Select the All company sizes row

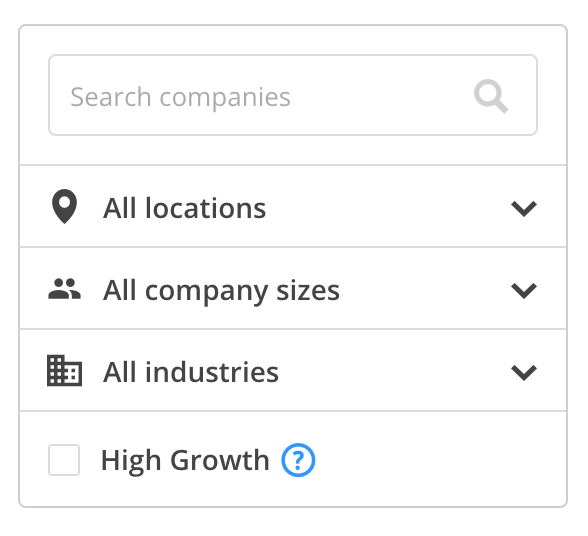point(293,288)
